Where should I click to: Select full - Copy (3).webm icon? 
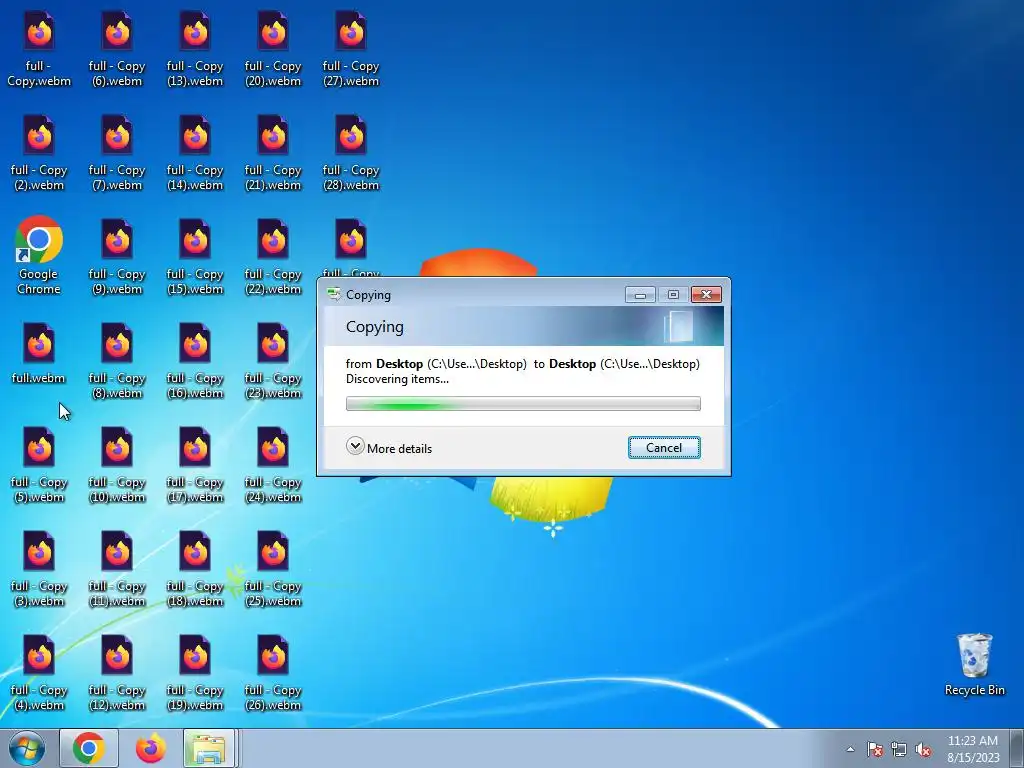pos(39,569)
